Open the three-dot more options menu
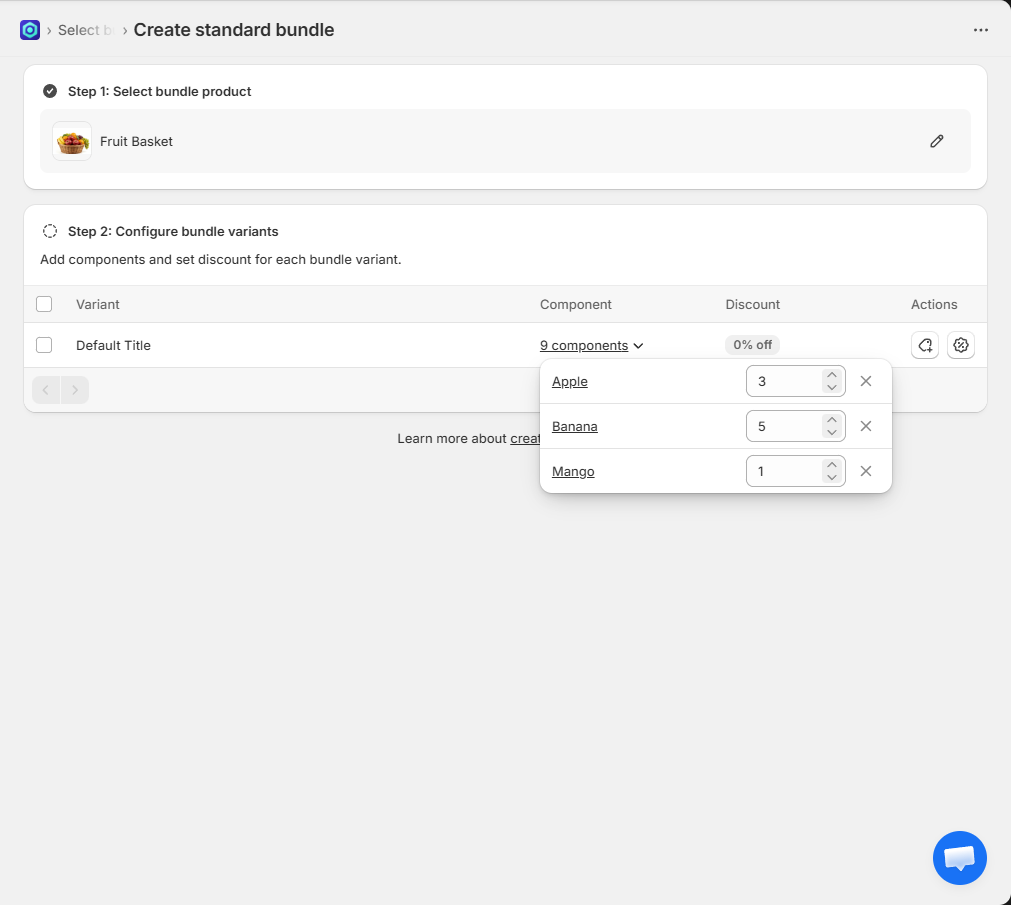Viewport: 1011px width, 905px height. pyautogui.click(x=981, y=30)
